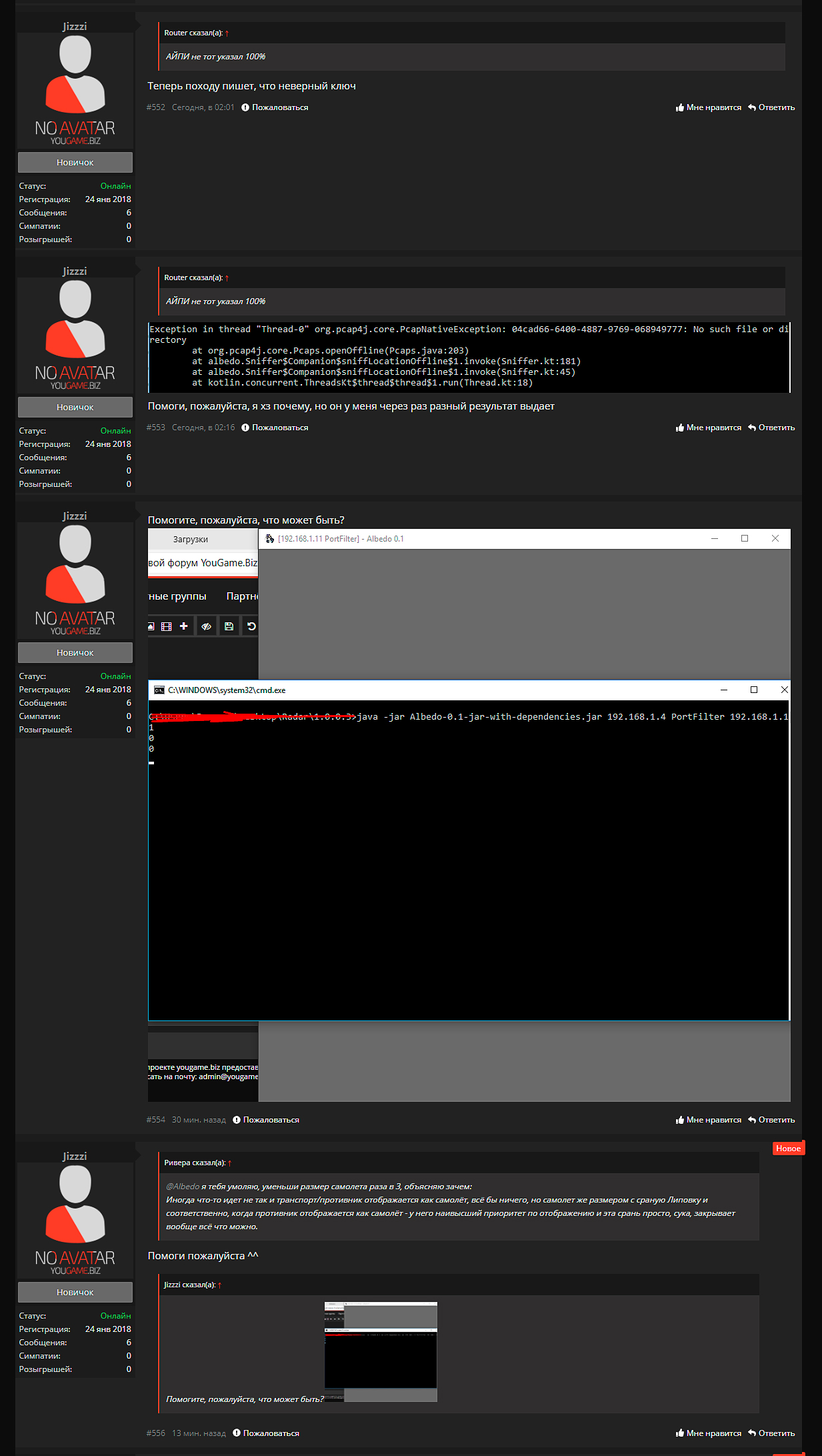This screenshot has height=1456, width=822.
Task: Click the film/media icon in the embedded editor toolbar
Action: tap(166, 626)
